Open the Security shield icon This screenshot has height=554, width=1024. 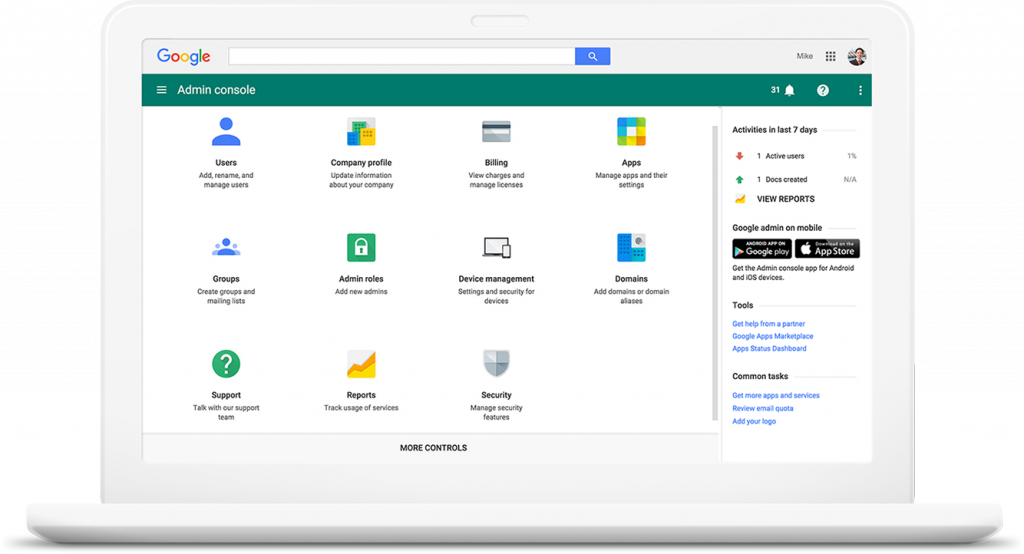(x=496, y=363)
